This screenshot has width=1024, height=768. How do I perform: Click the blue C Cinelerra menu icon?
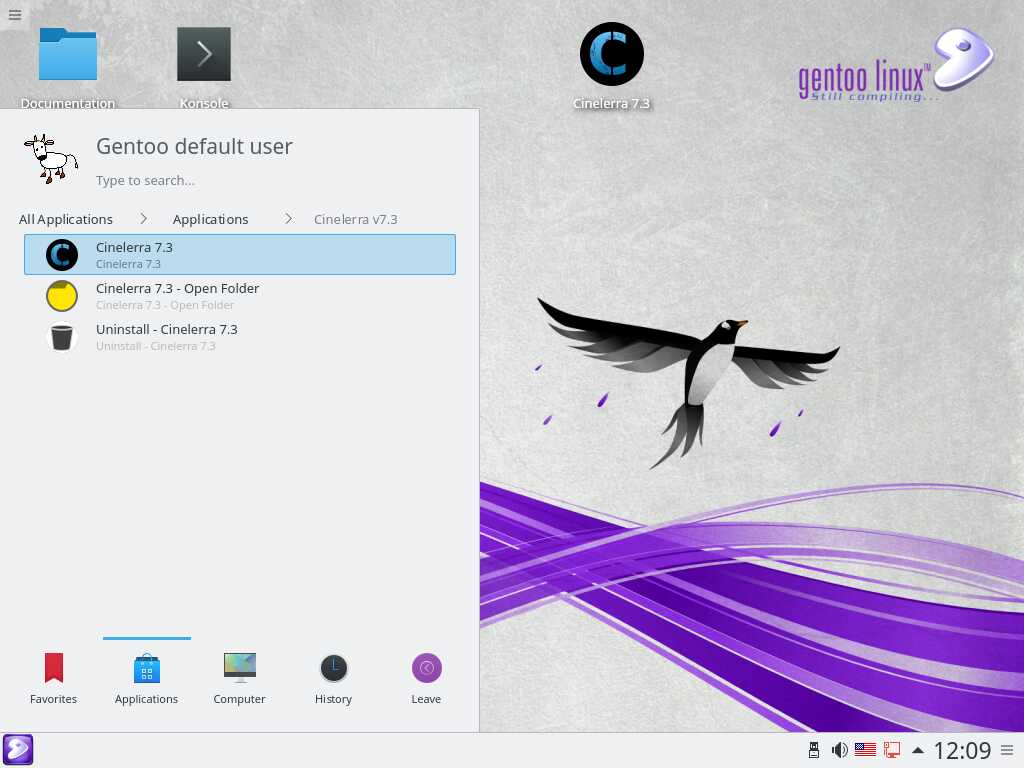pos(62,255)
